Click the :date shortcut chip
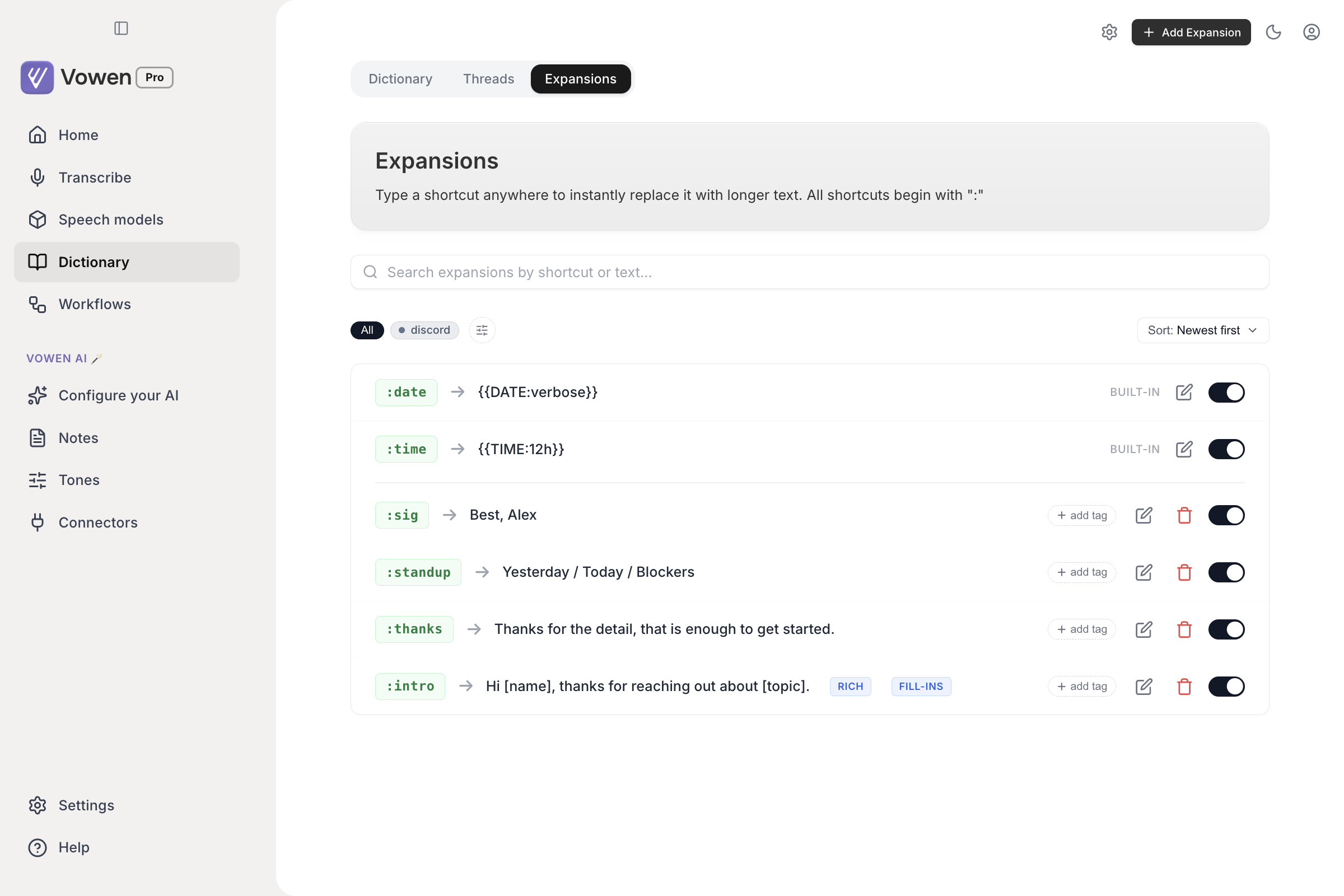 [x=407, y=392]
